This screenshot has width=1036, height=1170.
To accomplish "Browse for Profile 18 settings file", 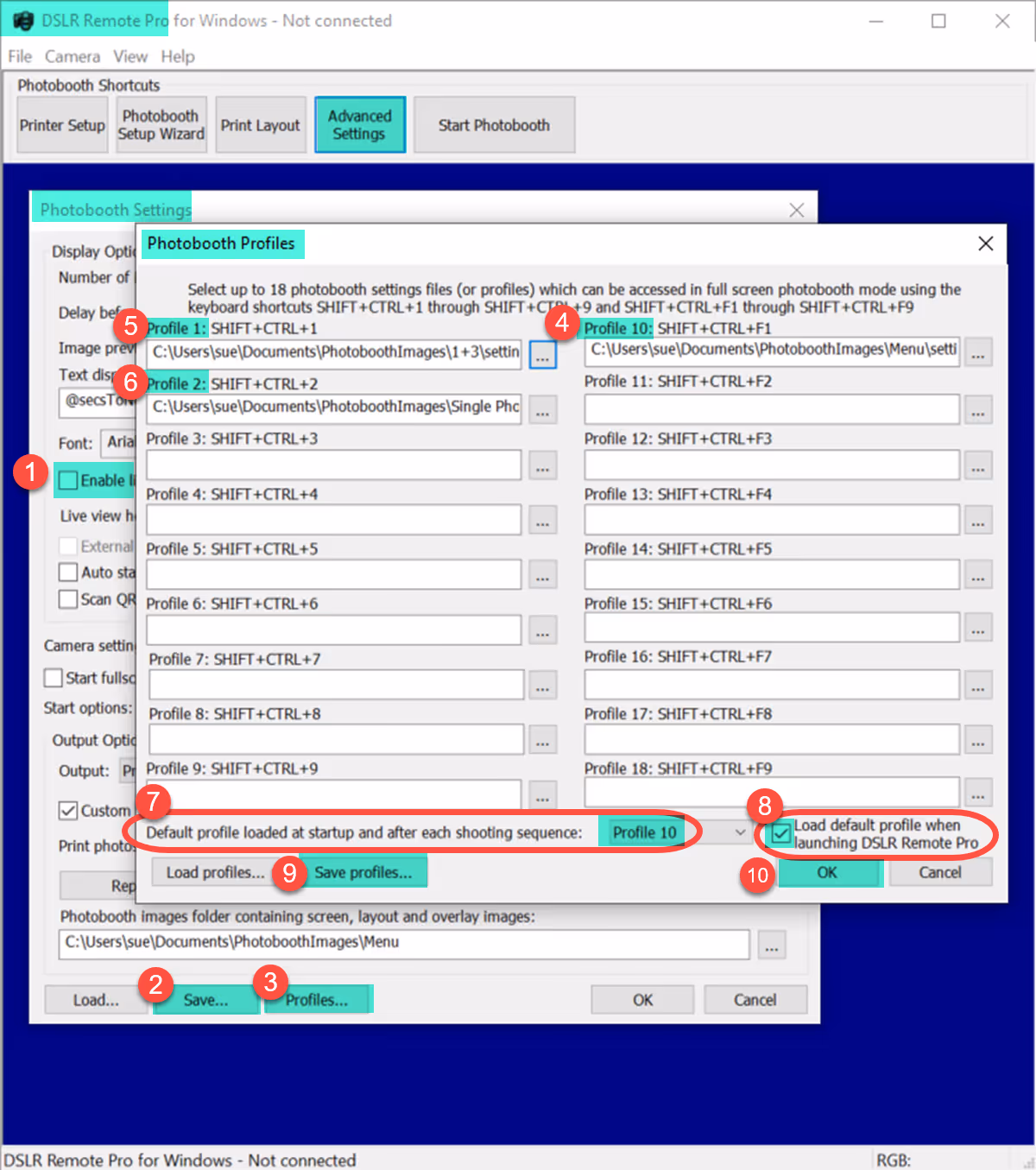I will click(978, 792).
